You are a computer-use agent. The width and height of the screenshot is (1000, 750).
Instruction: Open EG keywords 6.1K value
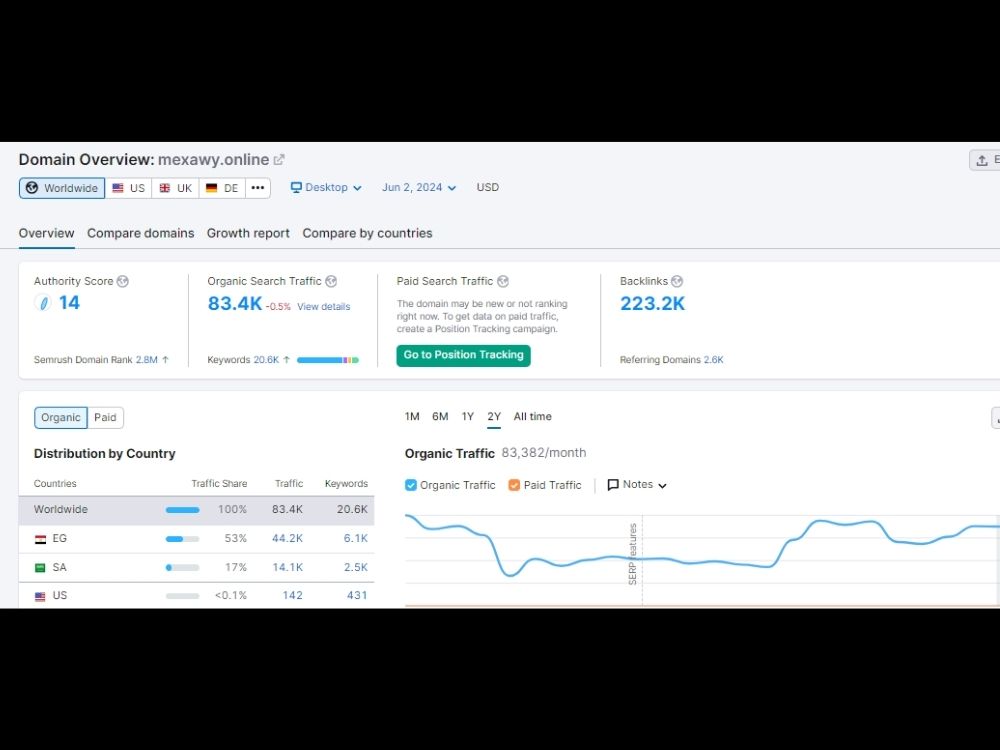coord(355,538)
